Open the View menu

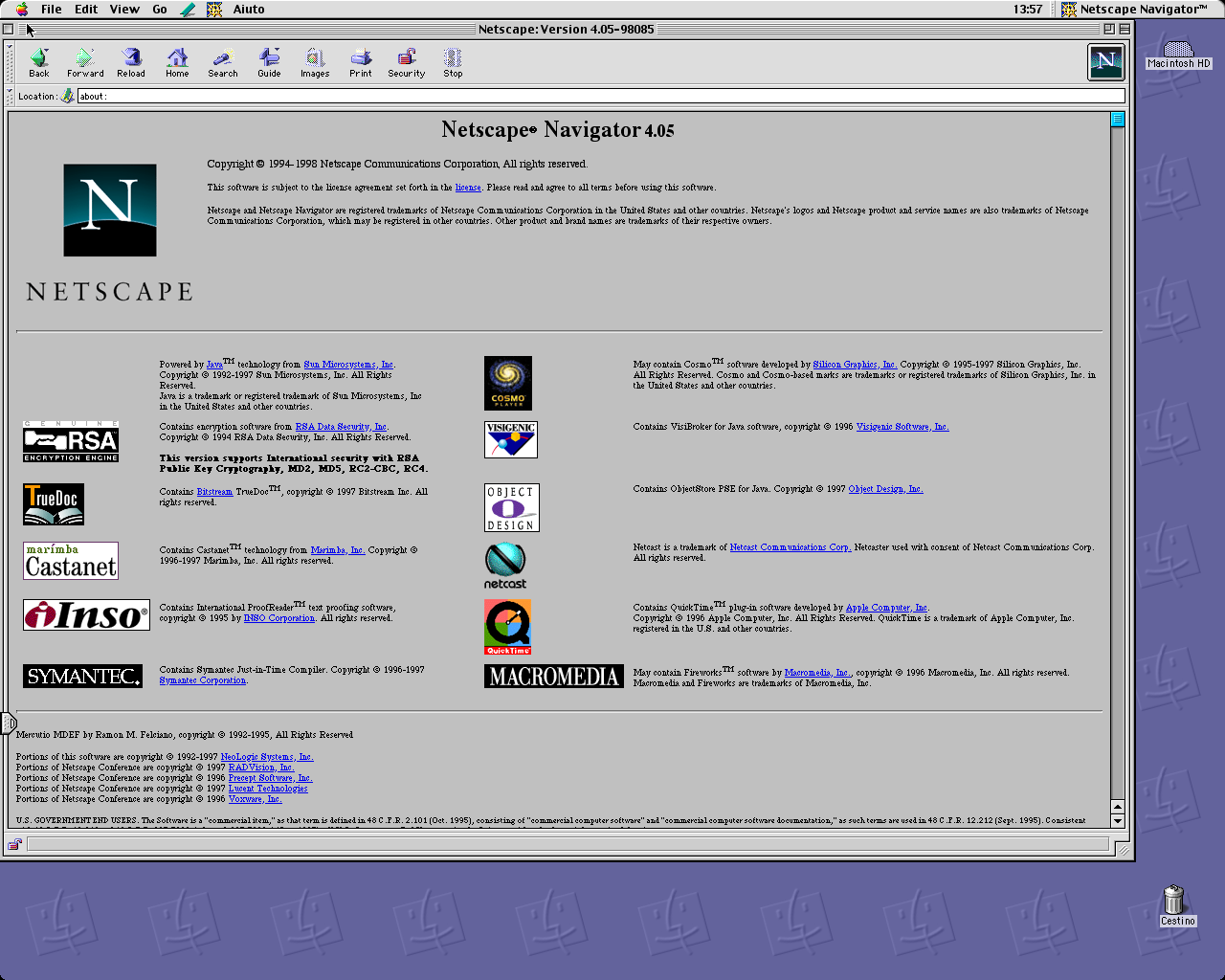click(124, 9)
